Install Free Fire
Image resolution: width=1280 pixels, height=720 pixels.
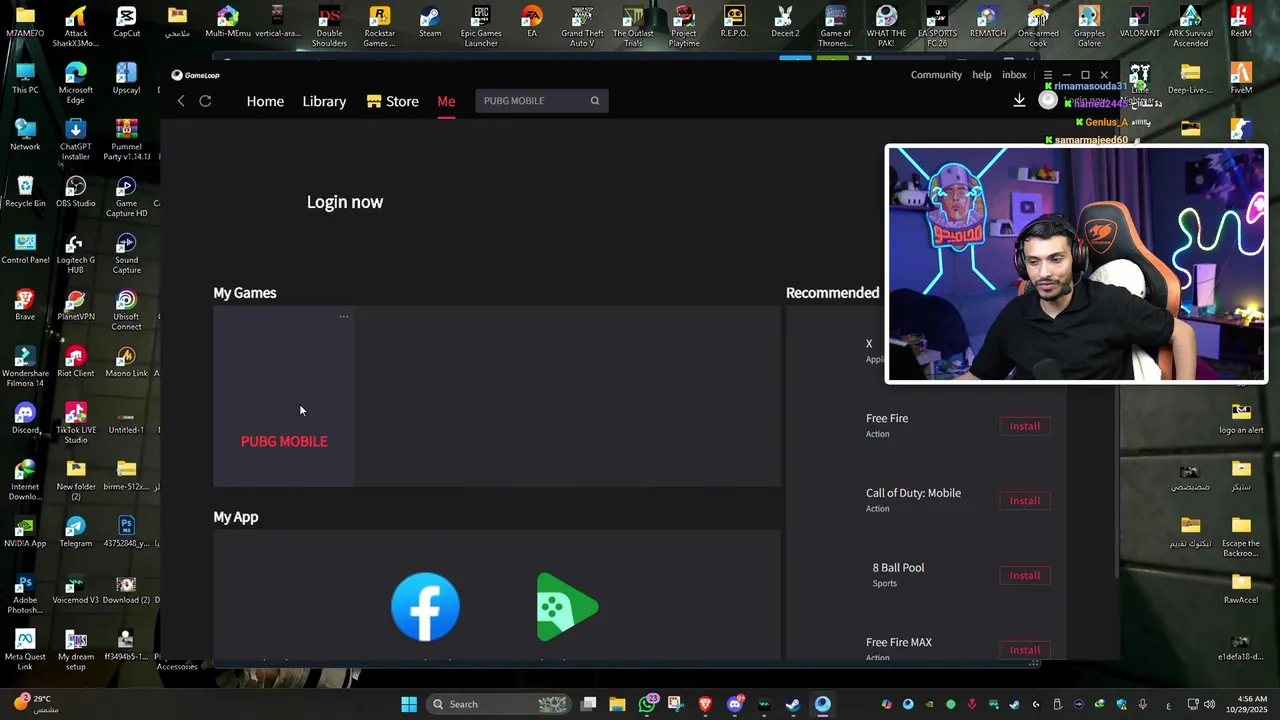point(1025,426)
